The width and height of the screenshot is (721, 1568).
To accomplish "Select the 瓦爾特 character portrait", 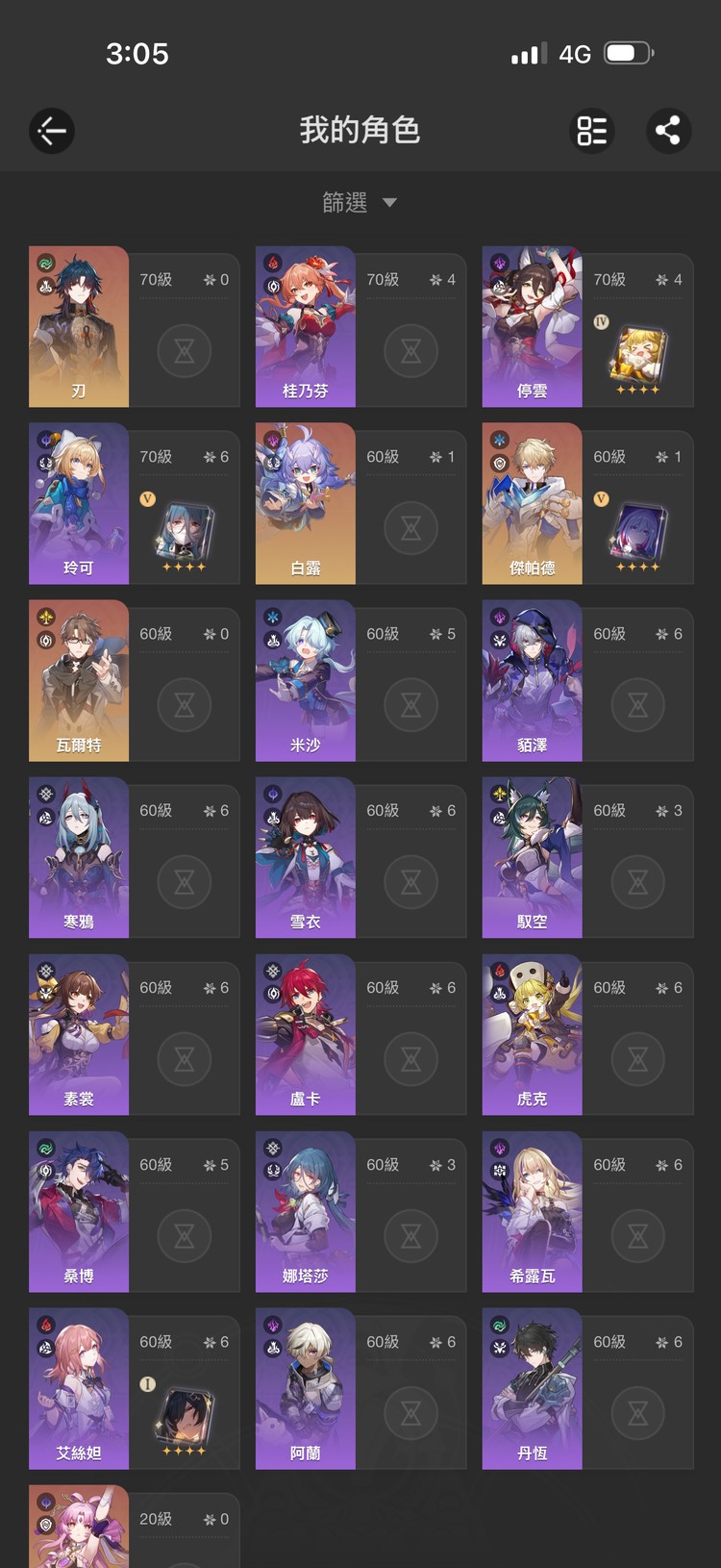I will pyautogui.click(x=79, y=680).
